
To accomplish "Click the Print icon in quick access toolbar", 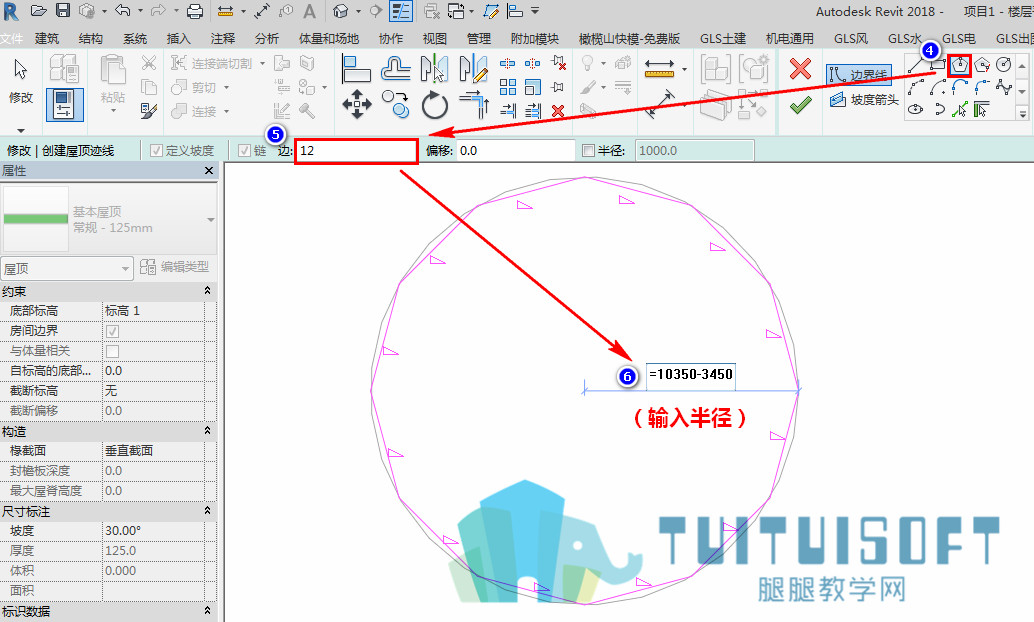I will pyautogui.click(x=195, y=11).
